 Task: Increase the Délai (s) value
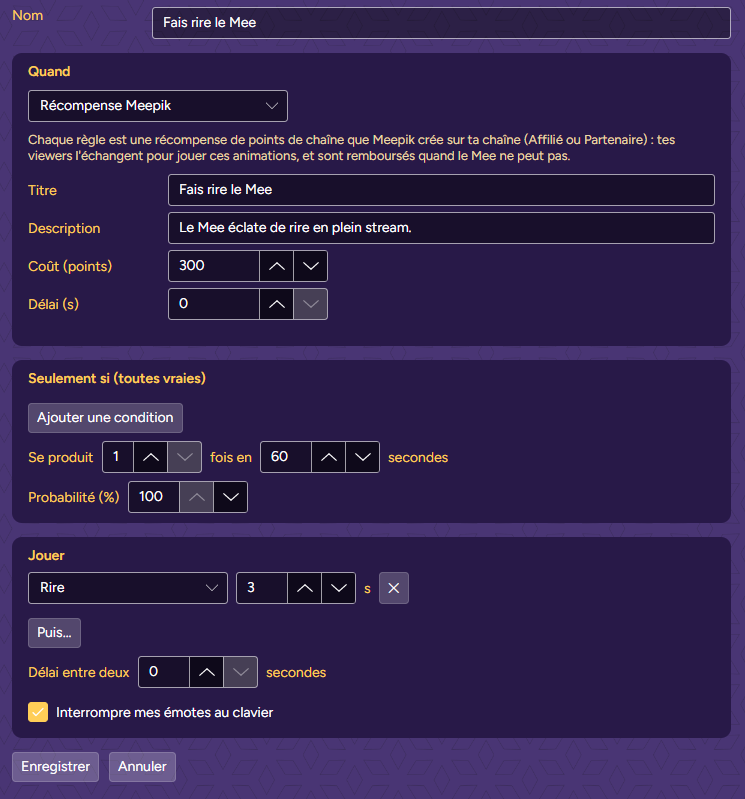(x=276, y=304)
